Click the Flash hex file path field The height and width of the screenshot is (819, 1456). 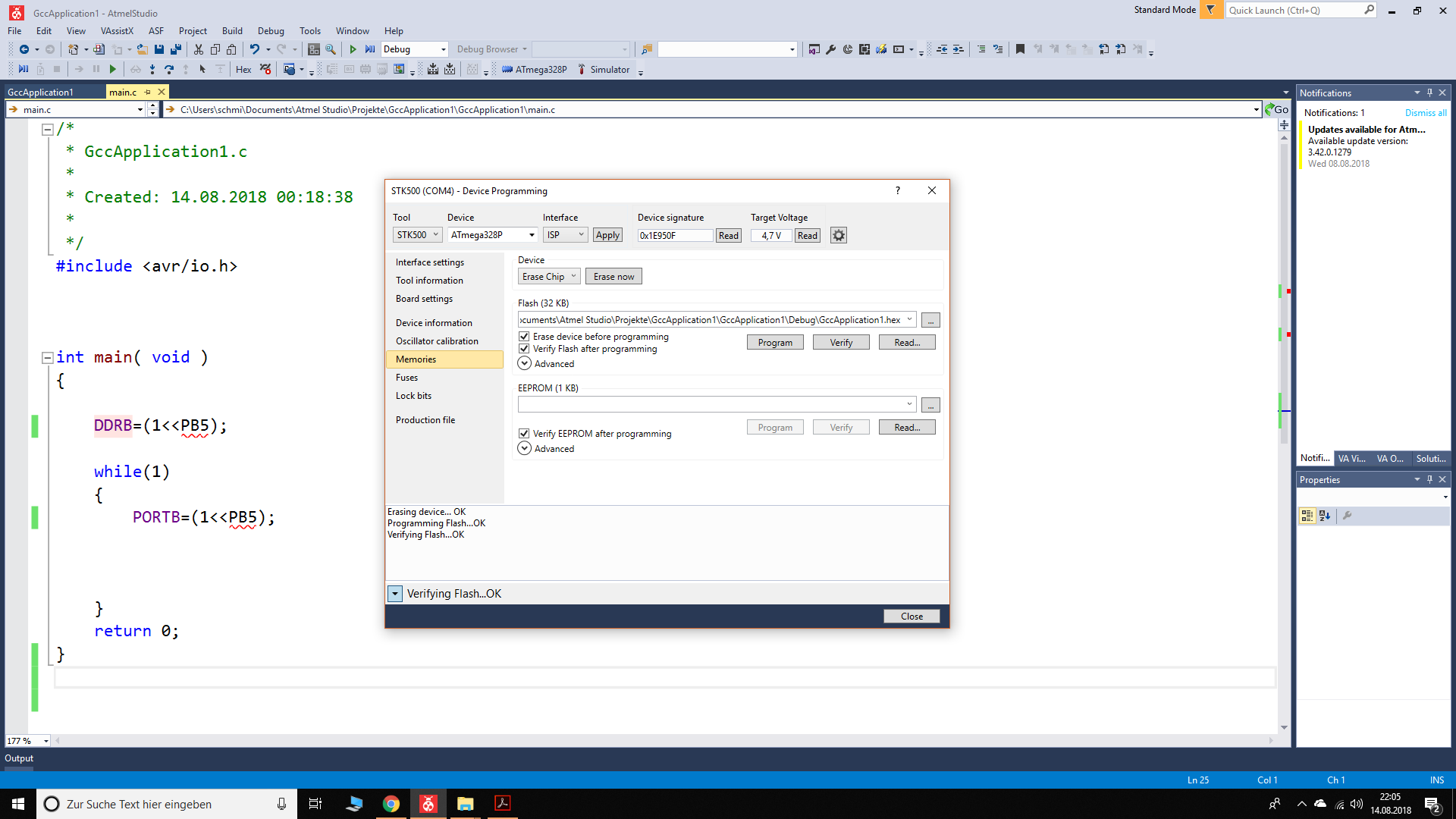click(x=717, y=320)
